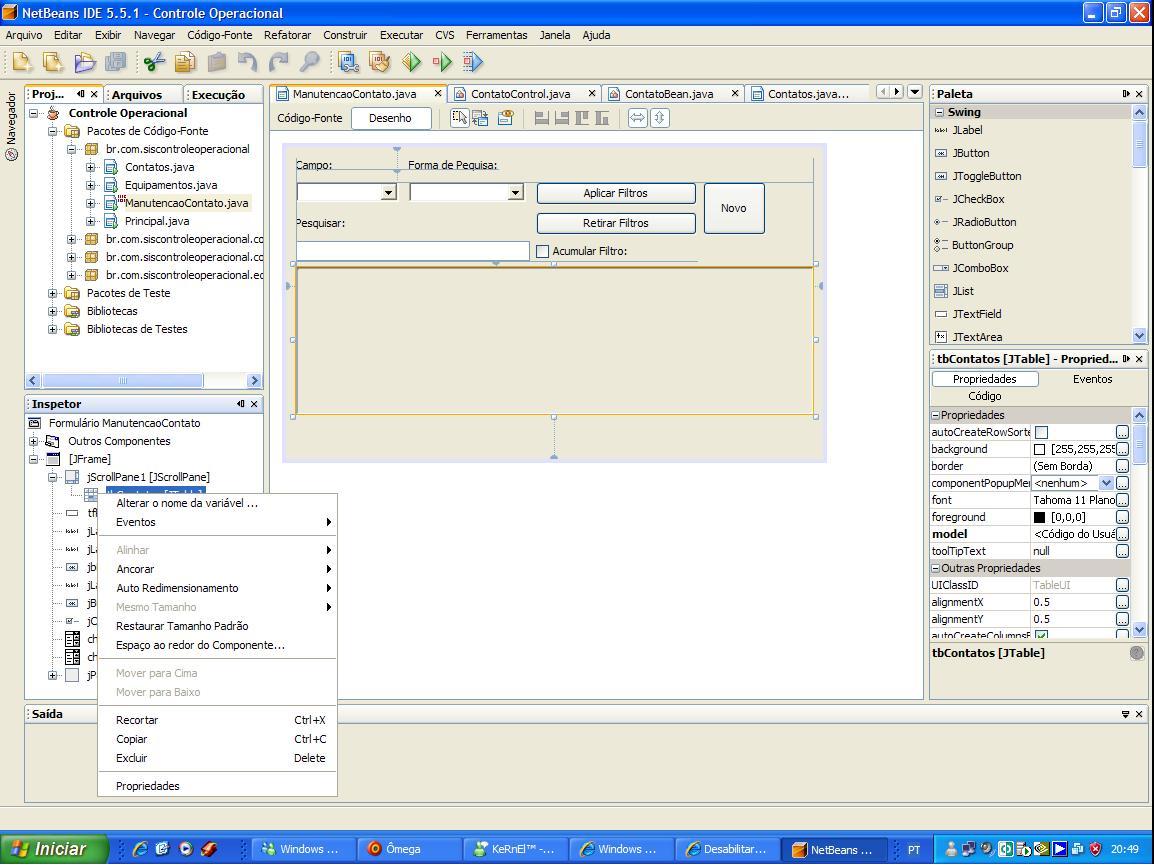Click the Open Project folder icon

point(84,63)
